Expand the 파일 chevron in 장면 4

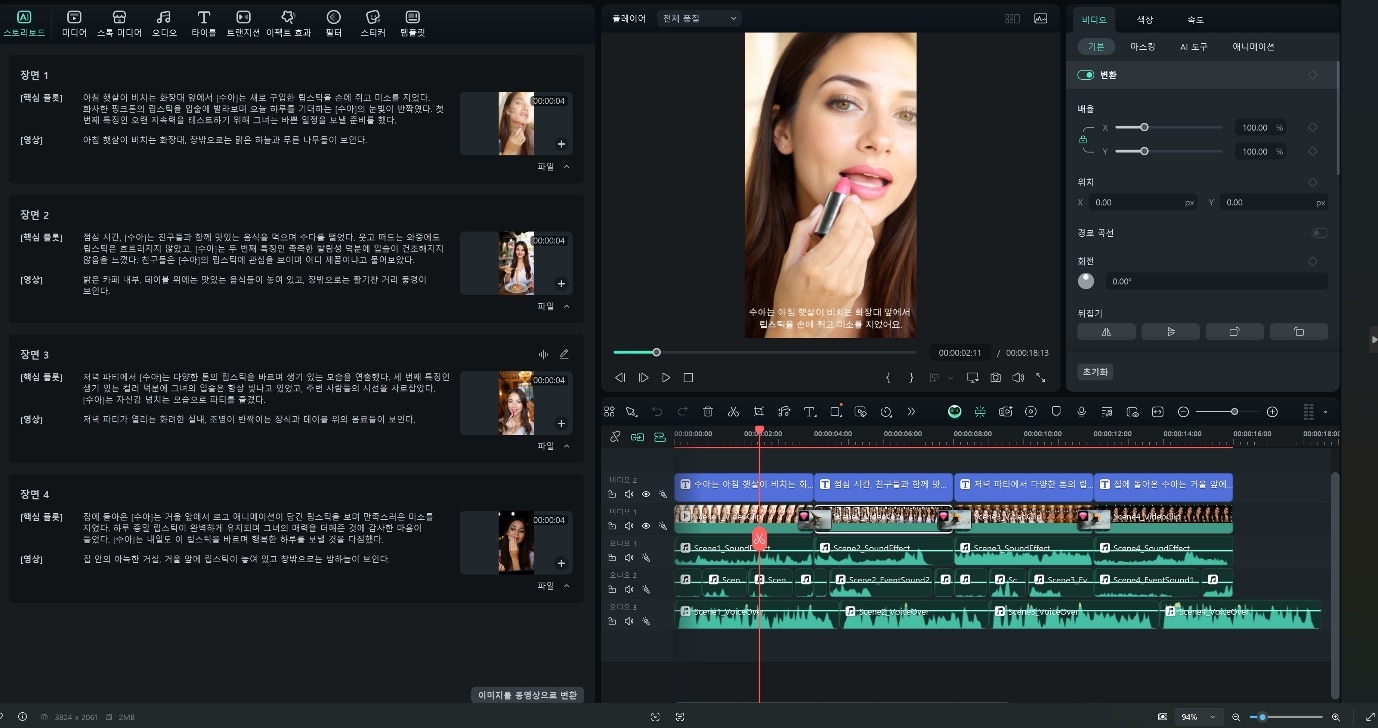[x=567, y=586]
